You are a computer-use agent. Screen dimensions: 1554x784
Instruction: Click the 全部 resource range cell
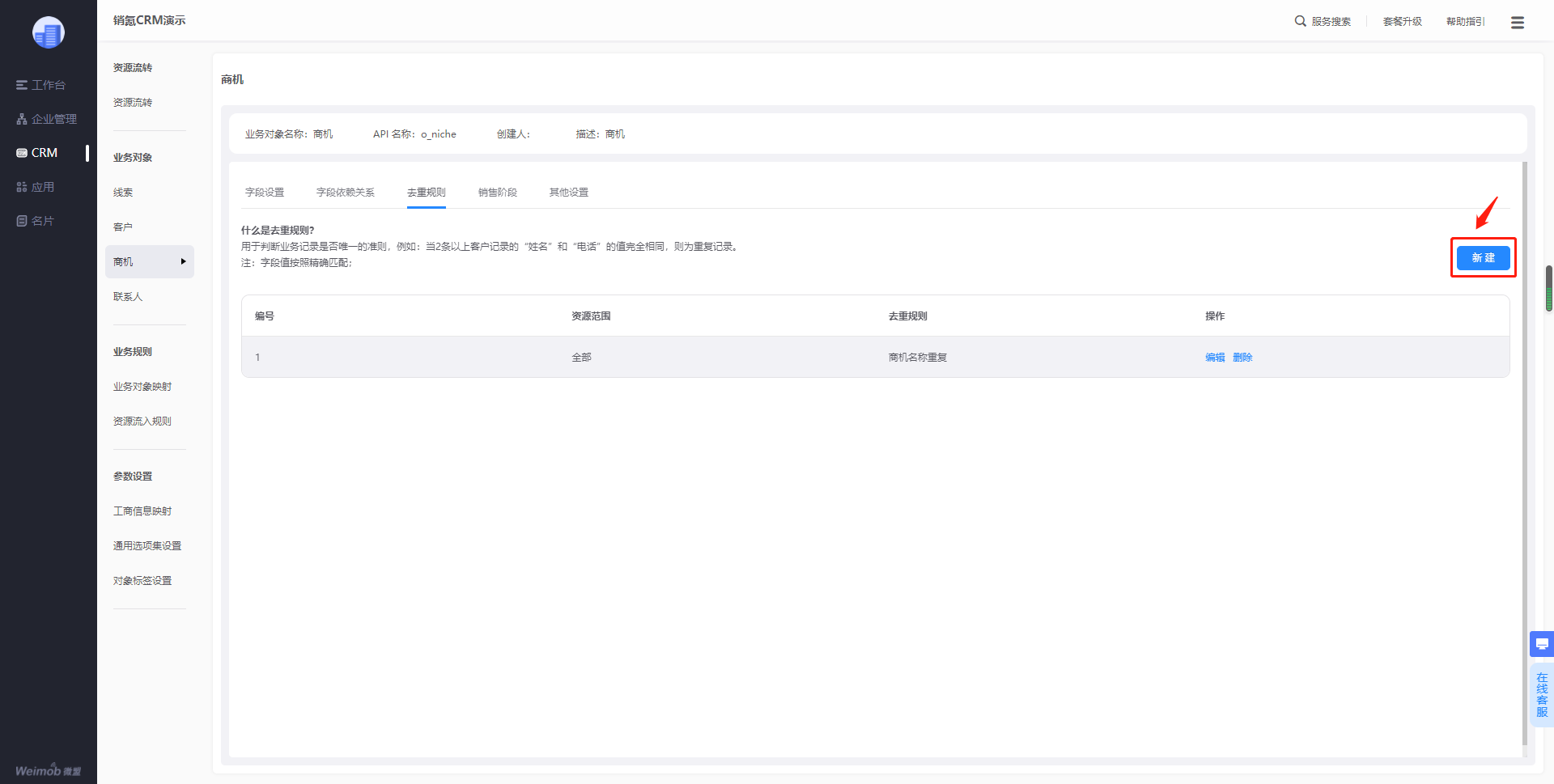pos(582,358)
